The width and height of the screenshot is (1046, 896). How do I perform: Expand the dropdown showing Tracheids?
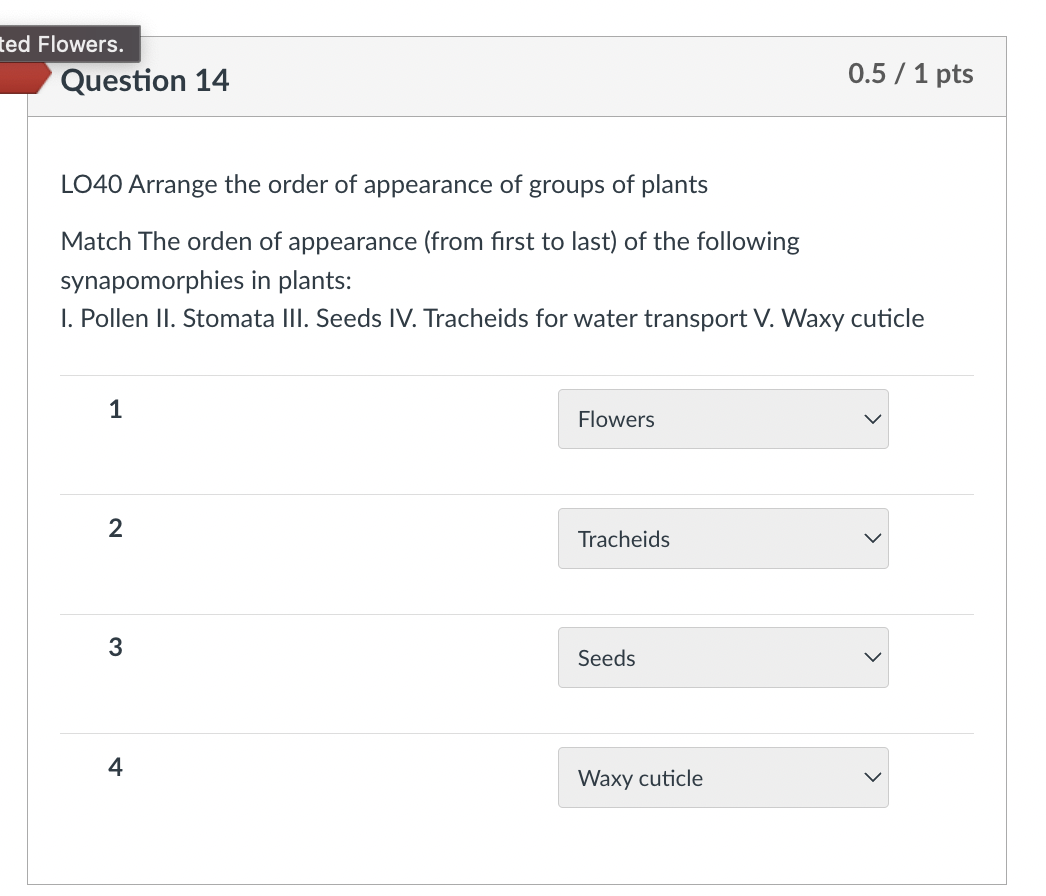coord(722,539)
